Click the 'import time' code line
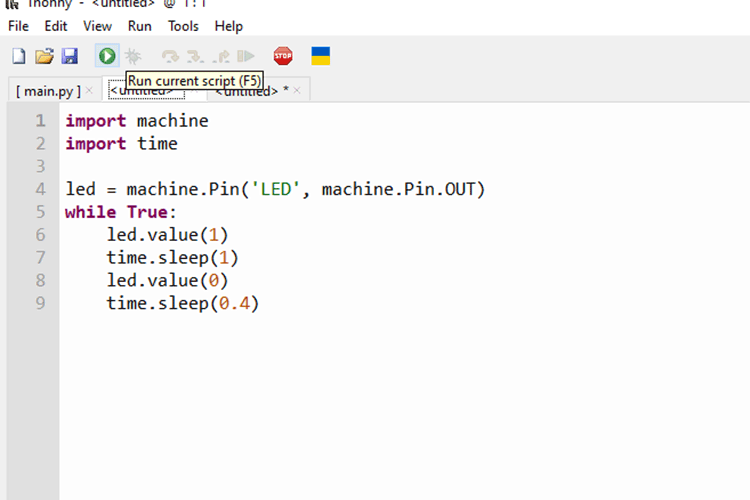Viewport: 750px width, 500px height. (121, 144)
